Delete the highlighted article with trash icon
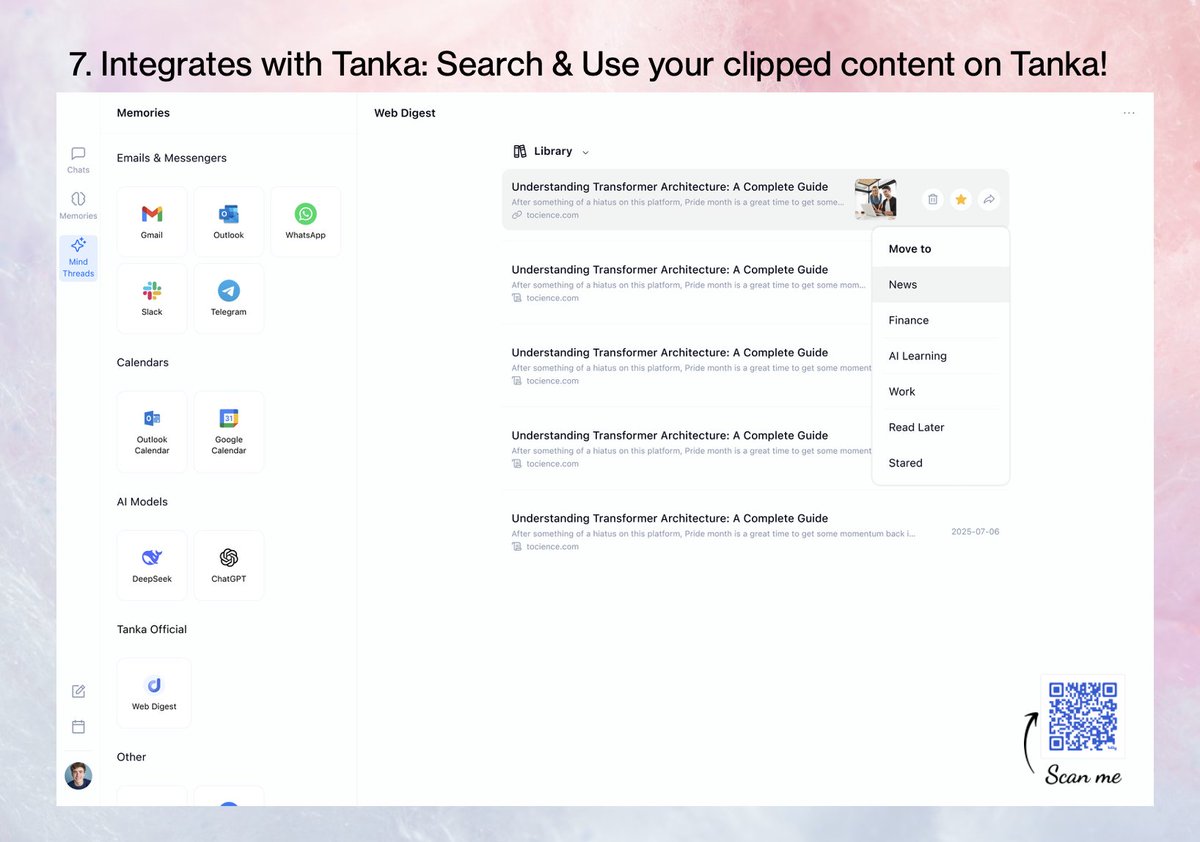The width and height of the screenshot is (1200, 842). click(x=932, y=200)
